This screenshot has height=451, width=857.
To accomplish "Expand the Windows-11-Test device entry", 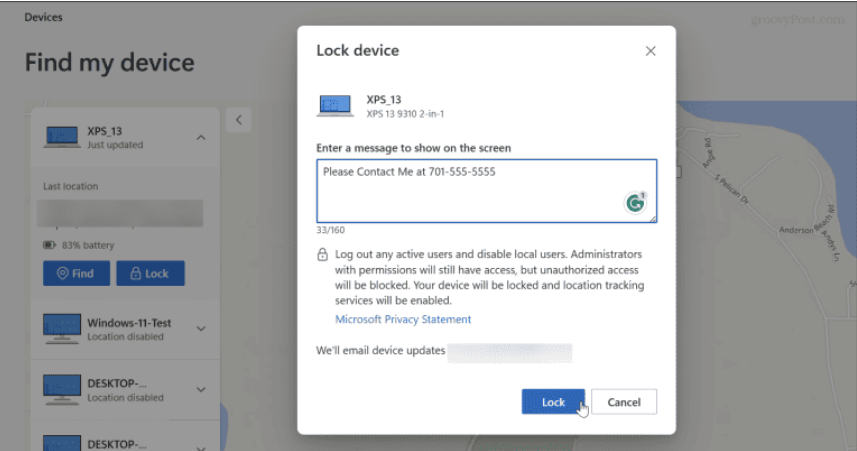I will pyautogui.click(x=201, y=329).
